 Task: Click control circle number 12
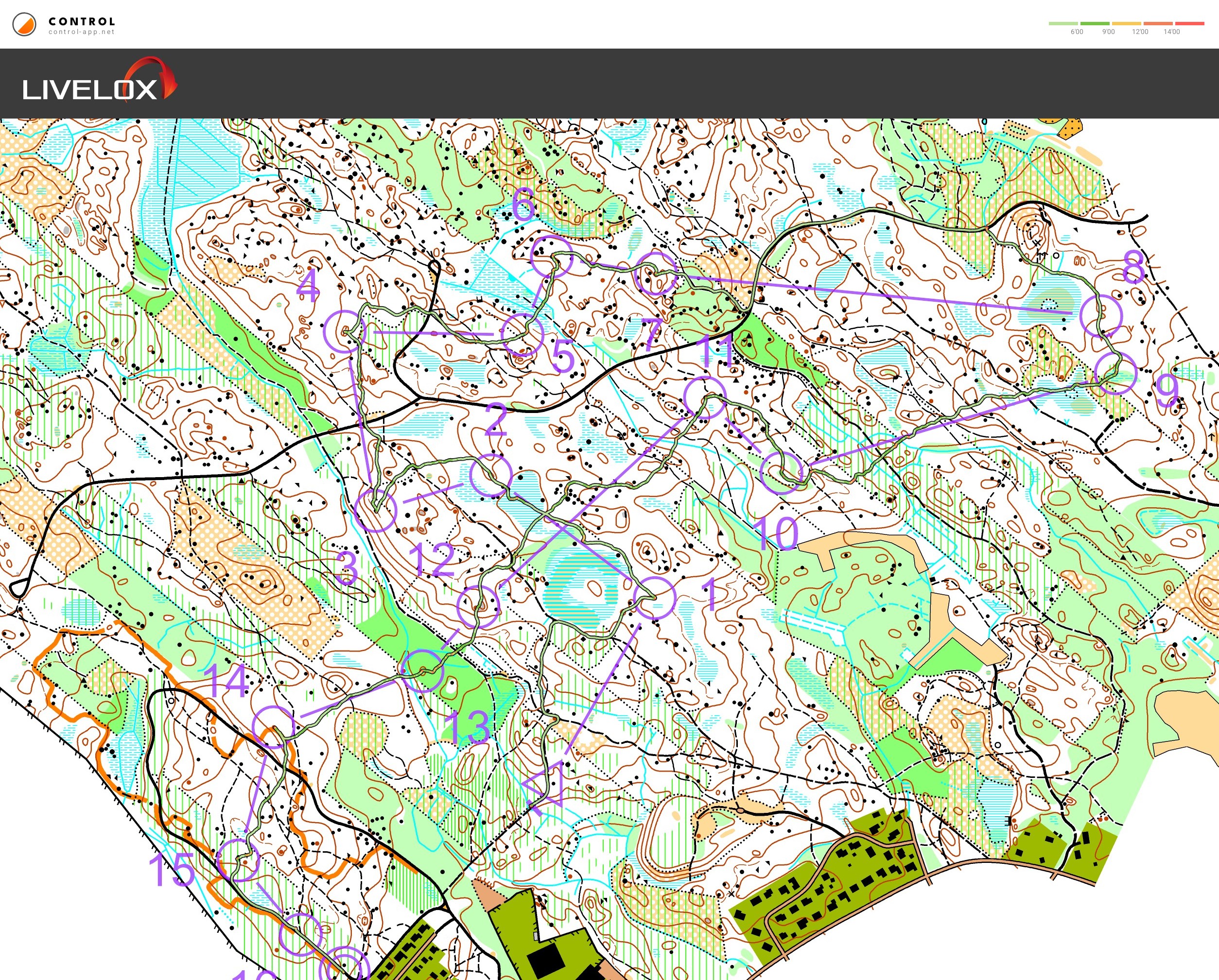[478, 607]
